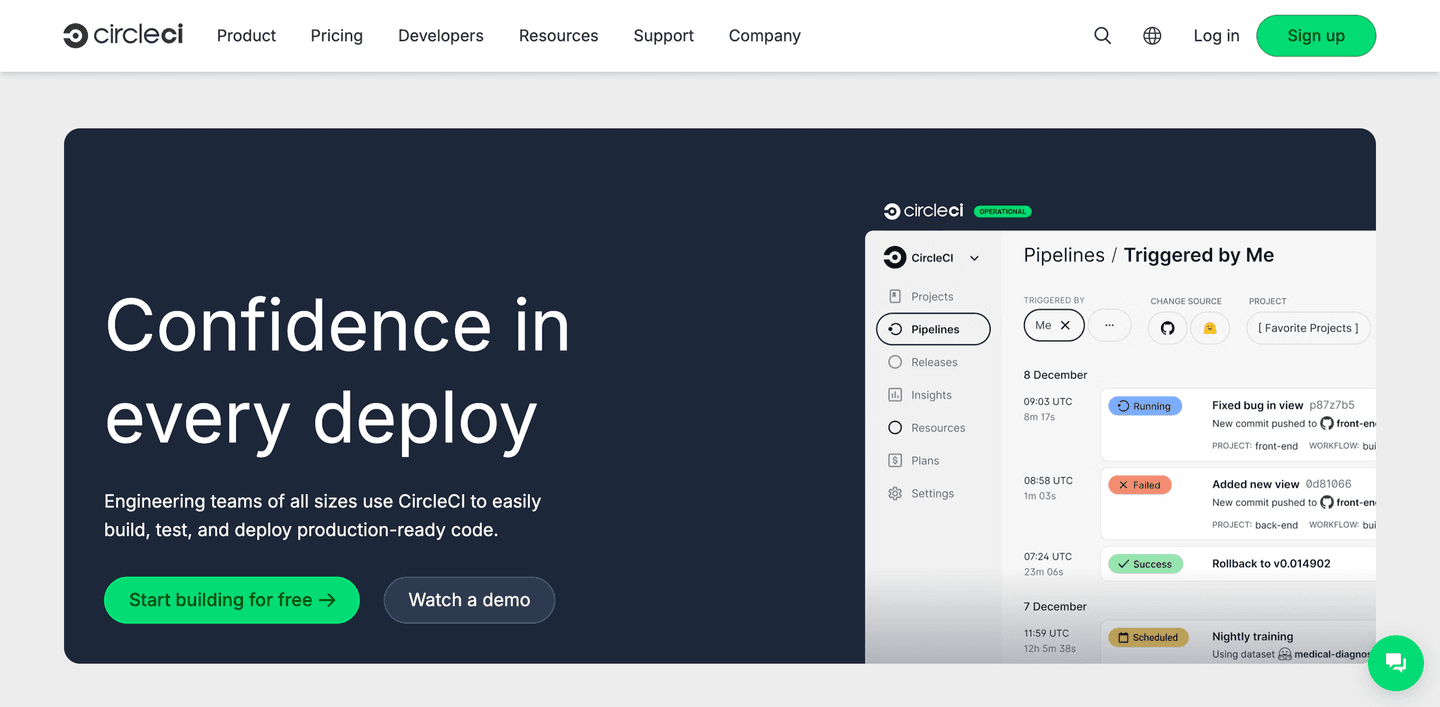This screenshot has height=707, width=1440.
Task: Open the Nightly training pipeline
Action: 1252,636
